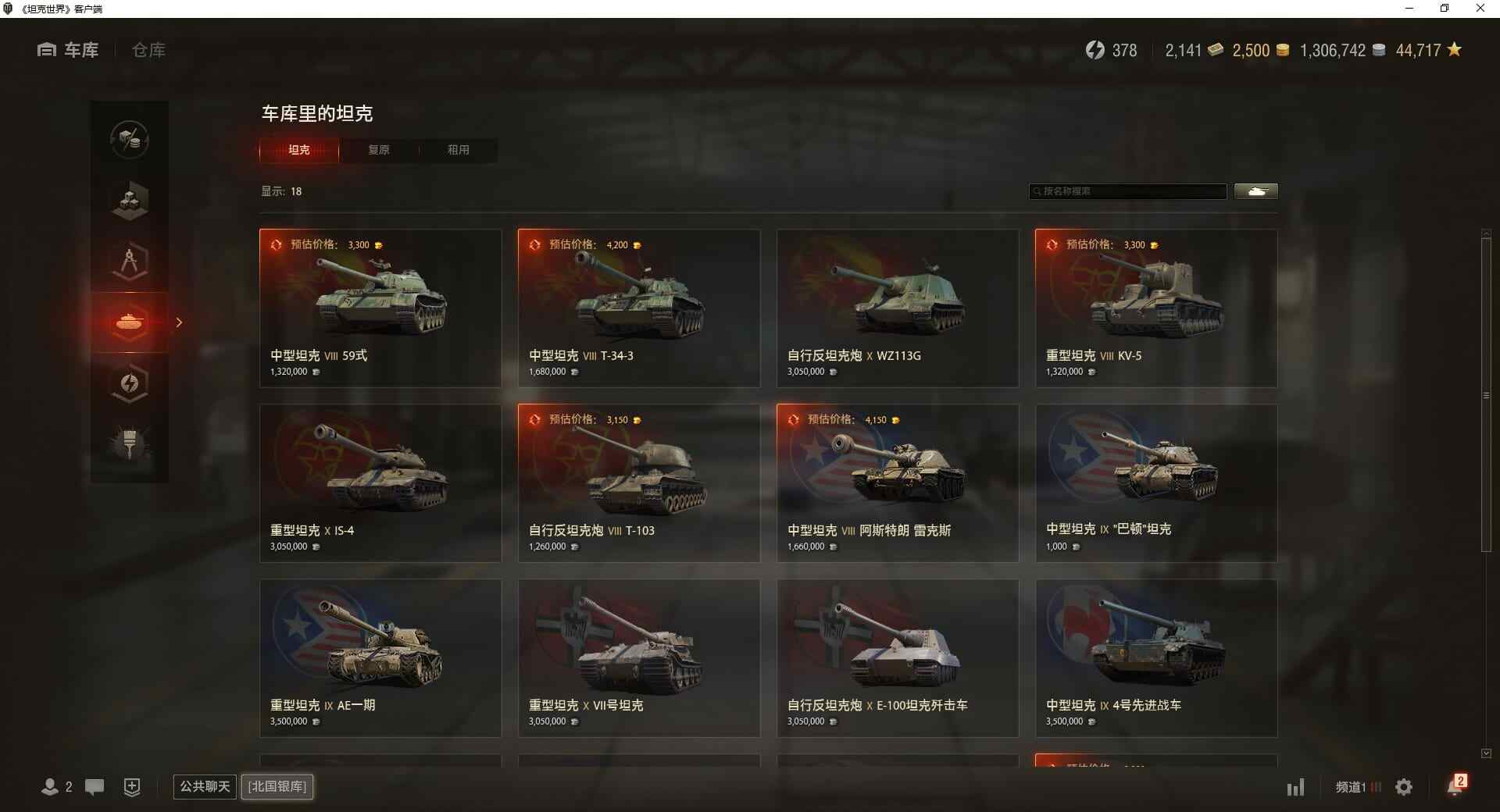Open the blueprint compass sidebar icon
This screenshot has height=812, width=1500.
point(130,262)
